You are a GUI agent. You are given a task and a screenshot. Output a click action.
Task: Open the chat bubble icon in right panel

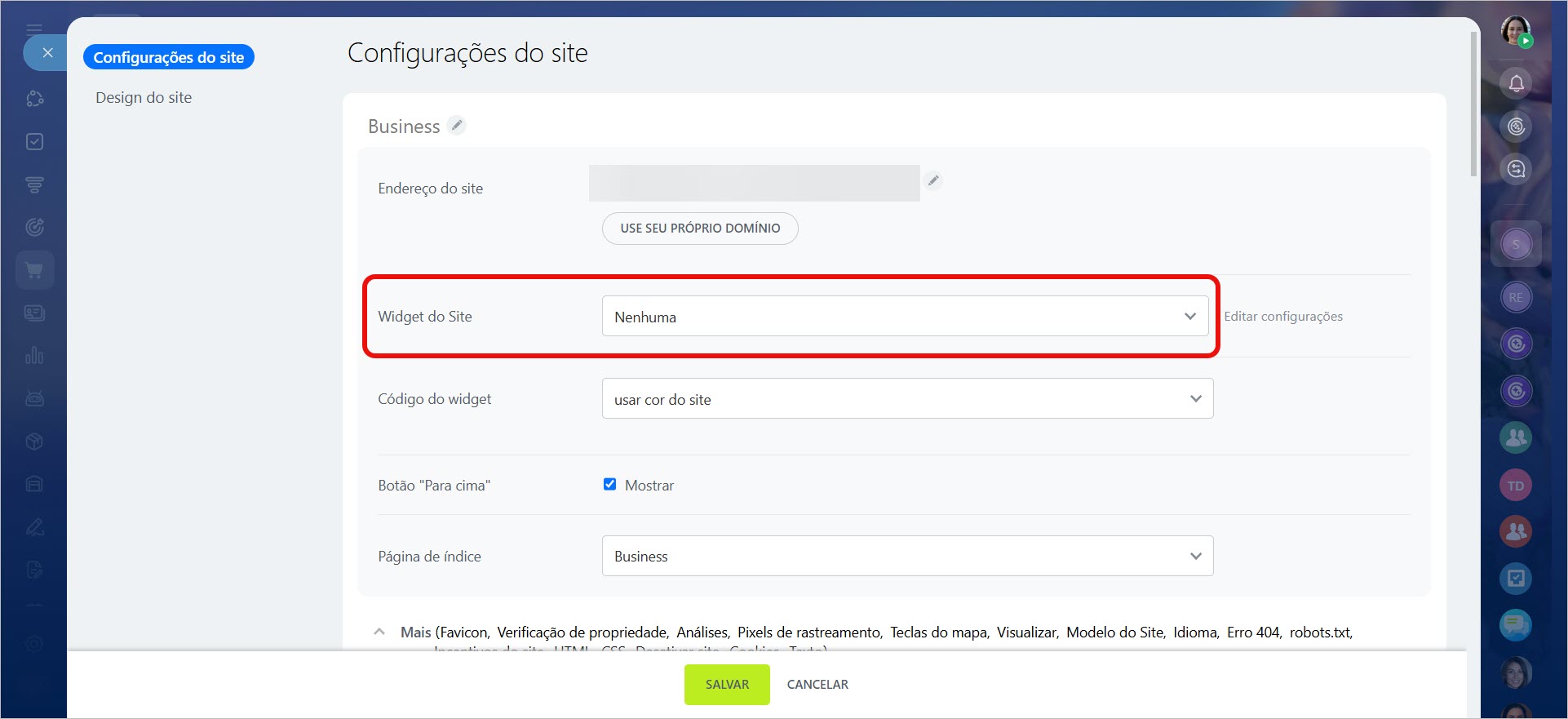pos(1516,625)
